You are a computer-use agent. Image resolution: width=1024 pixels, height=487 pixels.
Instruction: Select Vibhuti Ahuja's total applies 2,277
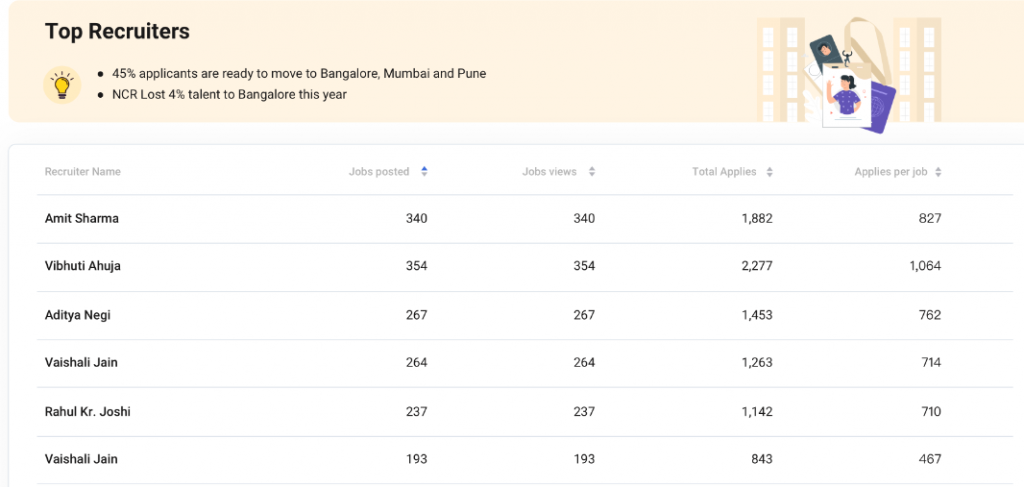click(757, 266)
